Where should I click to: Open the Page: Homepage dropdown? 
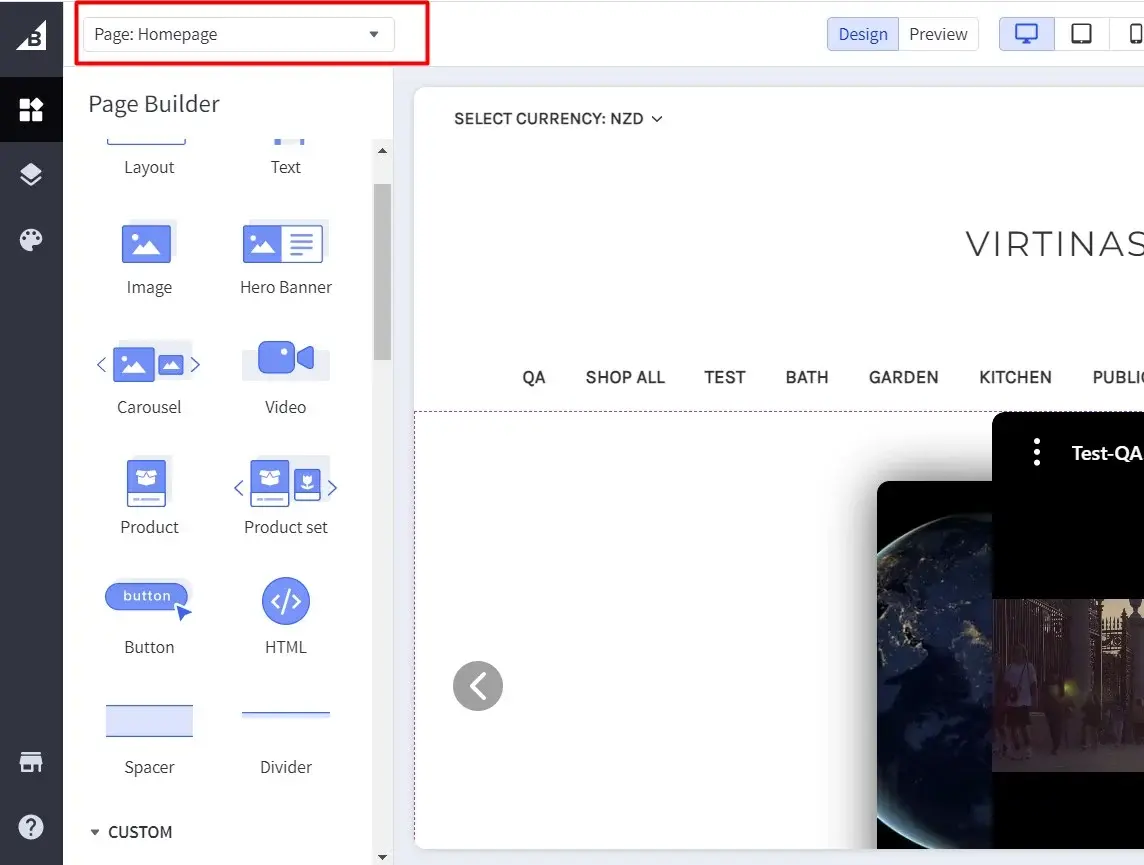click(238, 34)
